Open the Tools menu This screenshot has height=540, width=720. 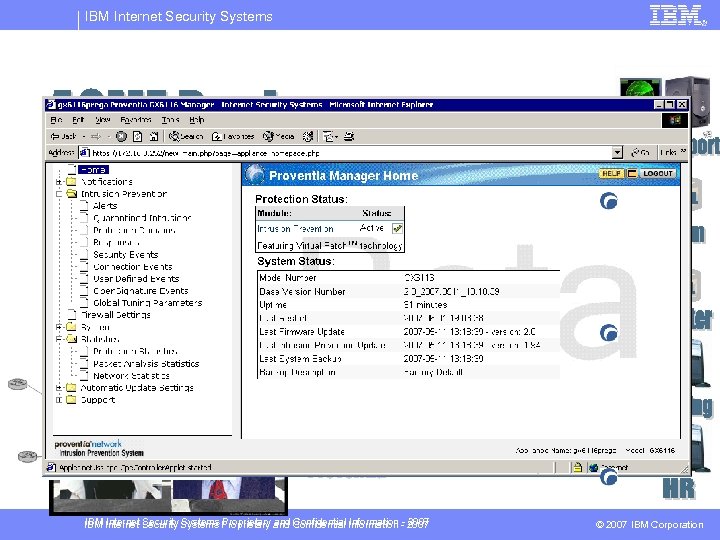(x=170, y=120)
